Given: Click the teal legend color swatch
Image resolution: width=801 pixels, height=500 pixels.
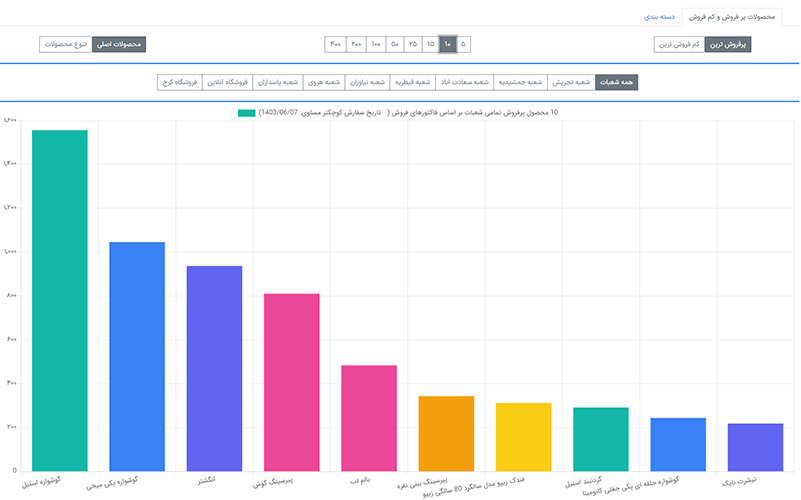Looking at the screenshot, I should tap(247, 113).
